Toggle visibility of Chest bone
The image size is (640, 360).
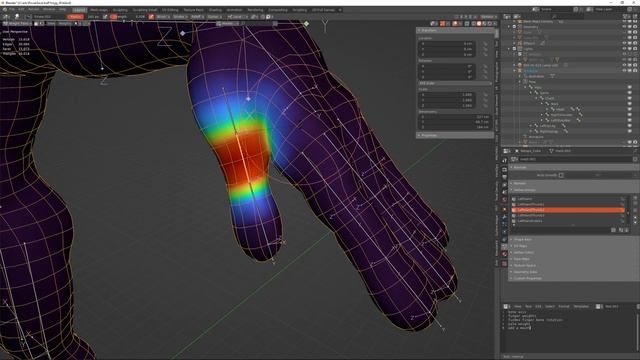point(629,98)
